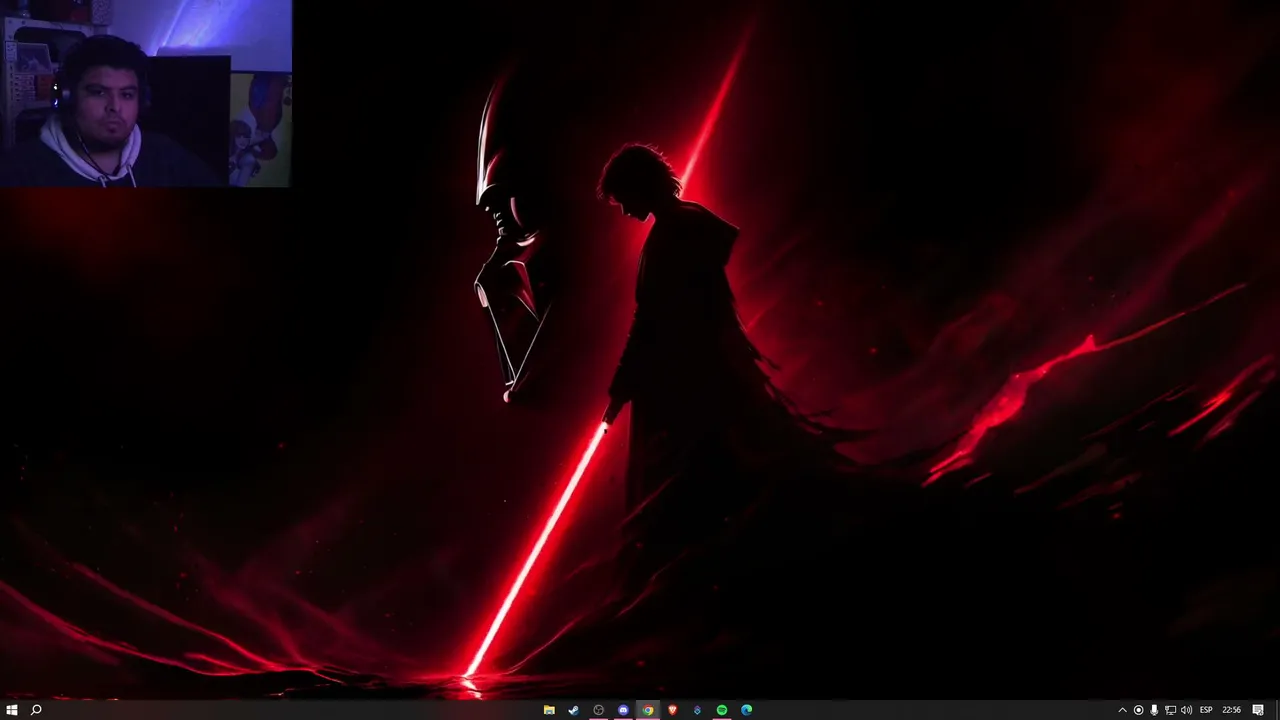
Task: Show hidden system tray icons
Action: (x=1122, y=710)
